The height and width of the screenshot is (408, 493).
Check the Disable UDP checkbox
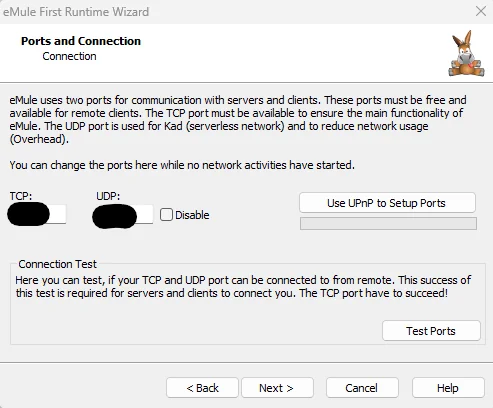click(166, 215)
